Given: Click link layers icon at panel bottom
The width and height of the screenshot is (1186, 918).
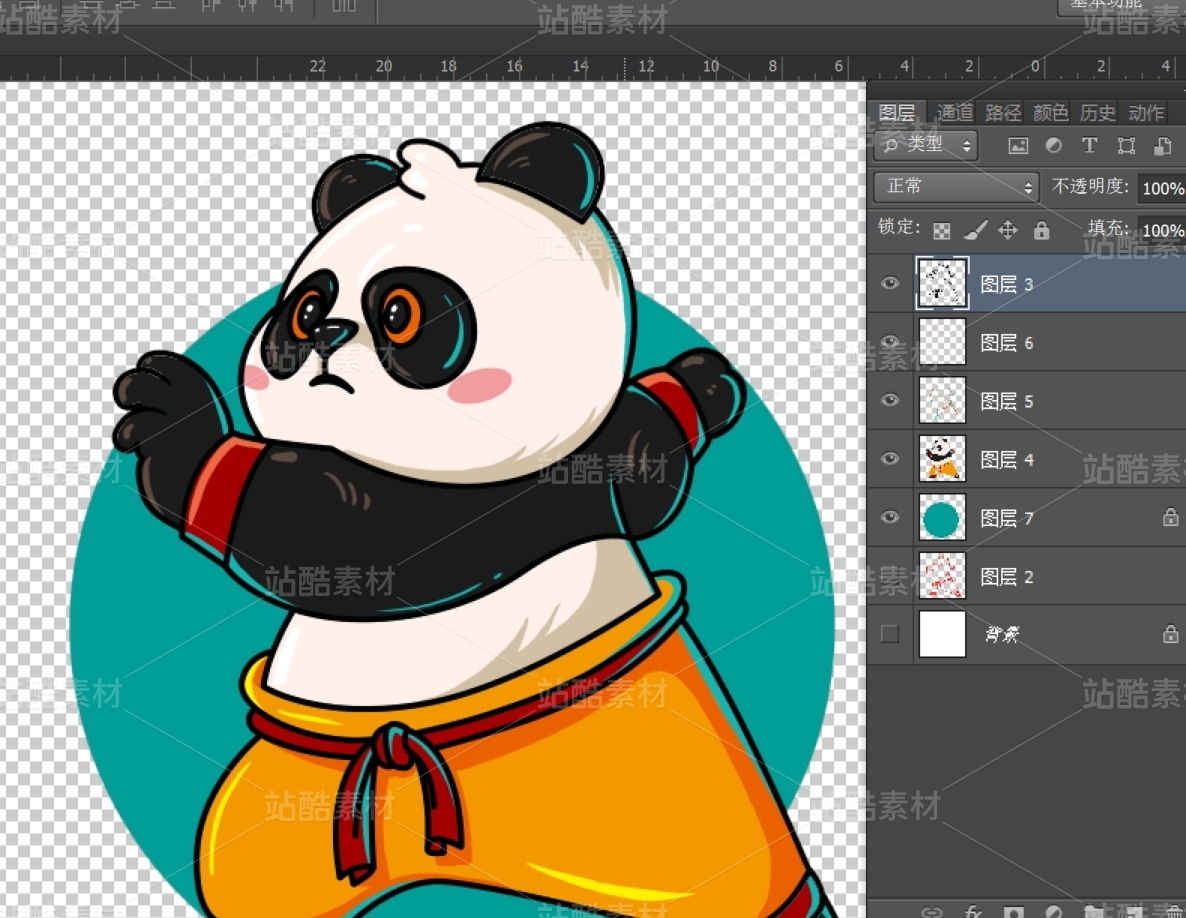Looking at the screenshot, I should click(x=932, y=912).
